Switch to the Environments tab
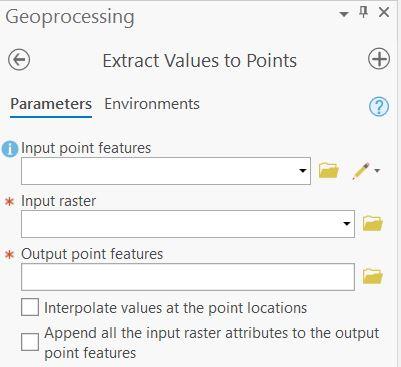 152,104
